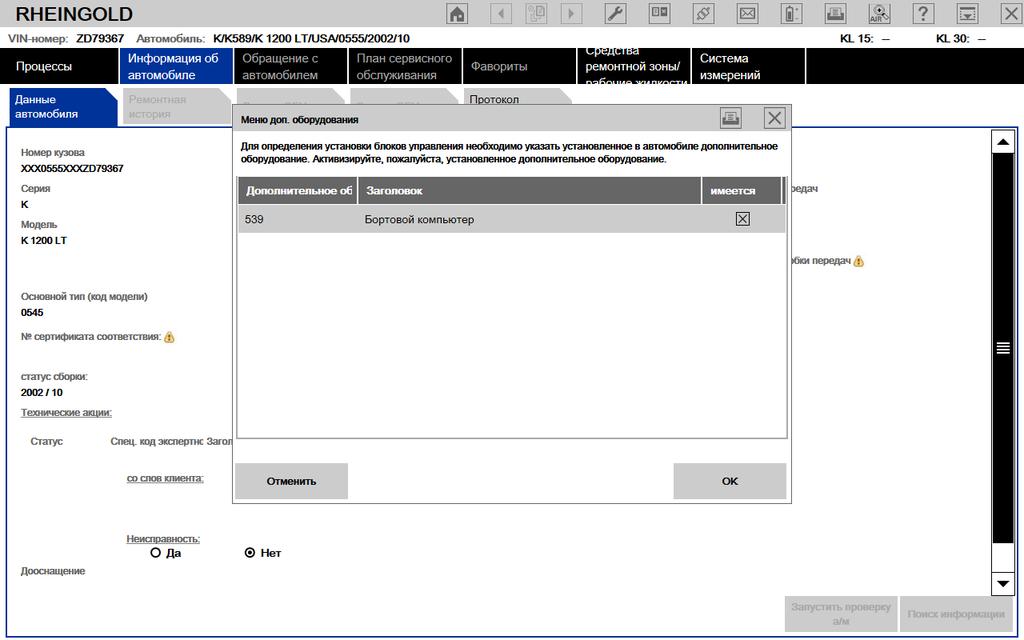Select the Нет radio button

click(x=250, y=553)
